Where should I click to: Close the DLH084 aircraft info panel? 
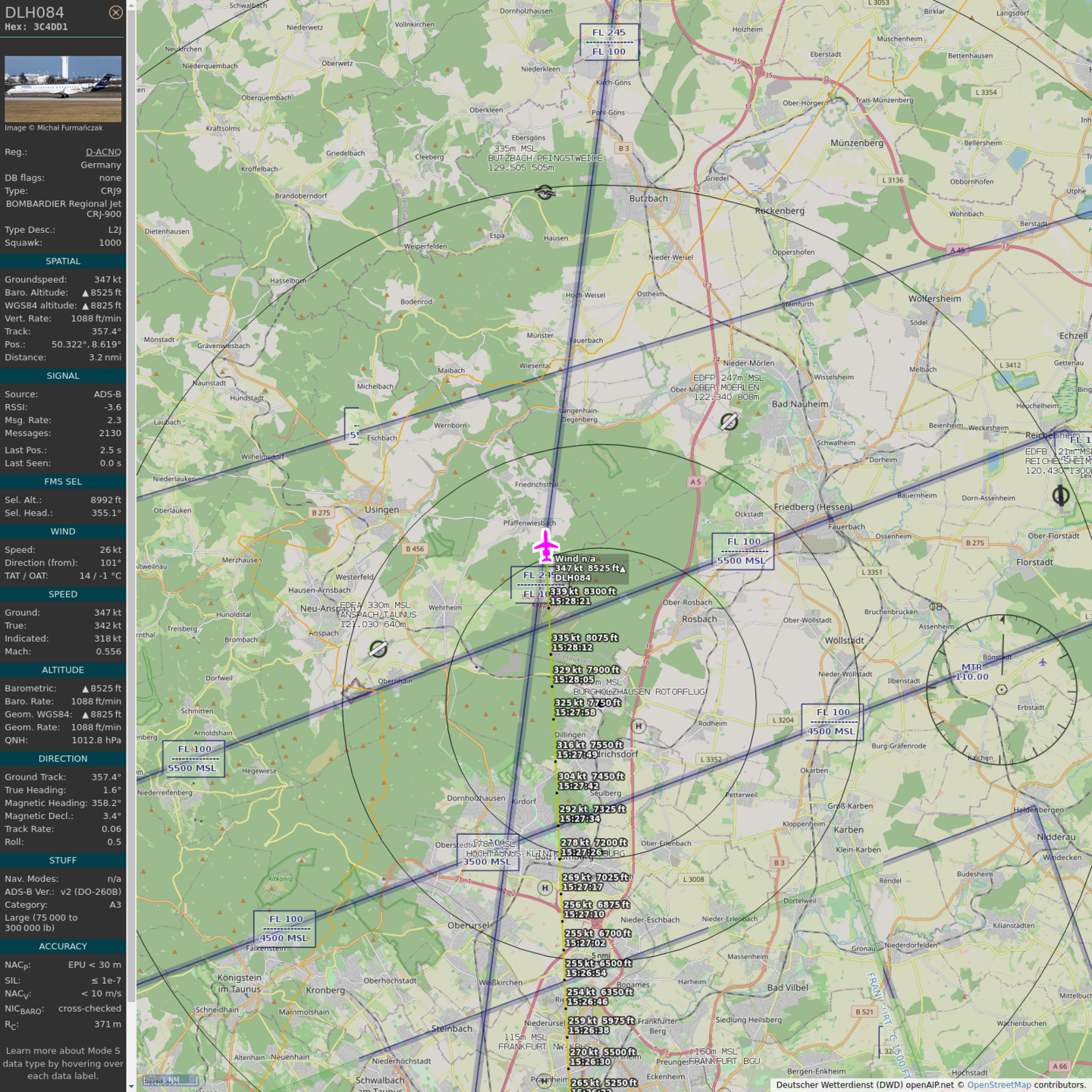click(x=115, y=12)
